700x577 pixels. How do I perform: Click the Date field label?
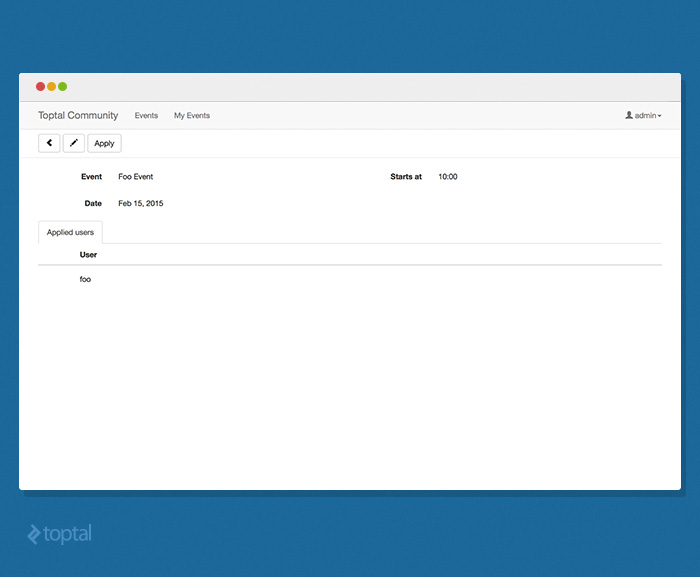point(93,204)
